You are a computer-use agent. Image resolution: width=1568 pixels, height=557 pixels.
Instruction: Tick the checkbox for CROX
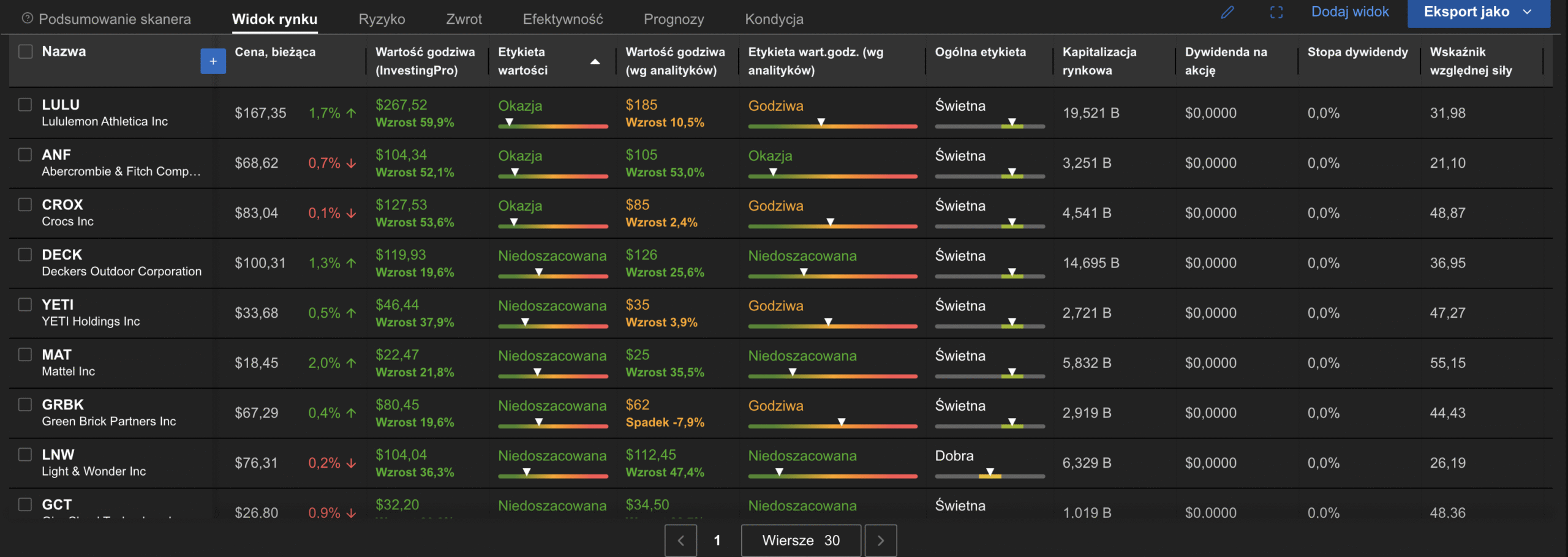coord(25,204)
